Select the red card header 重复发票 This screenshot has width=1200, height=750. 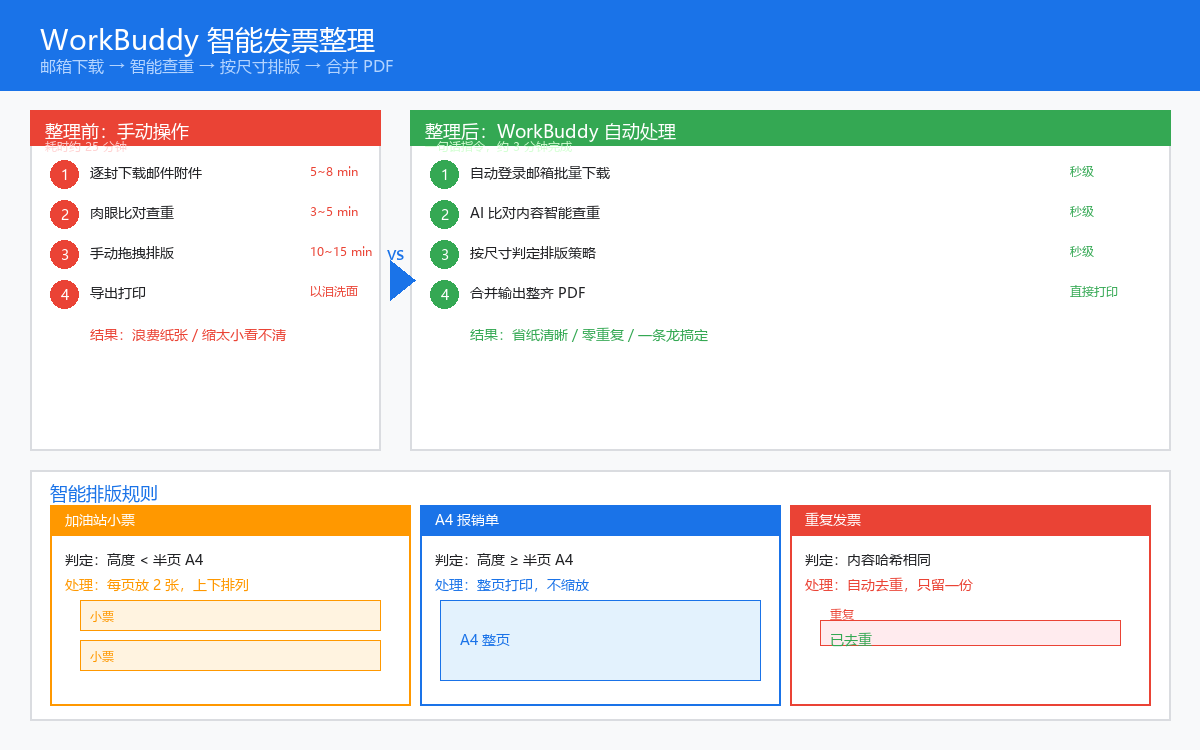(970, 520)
